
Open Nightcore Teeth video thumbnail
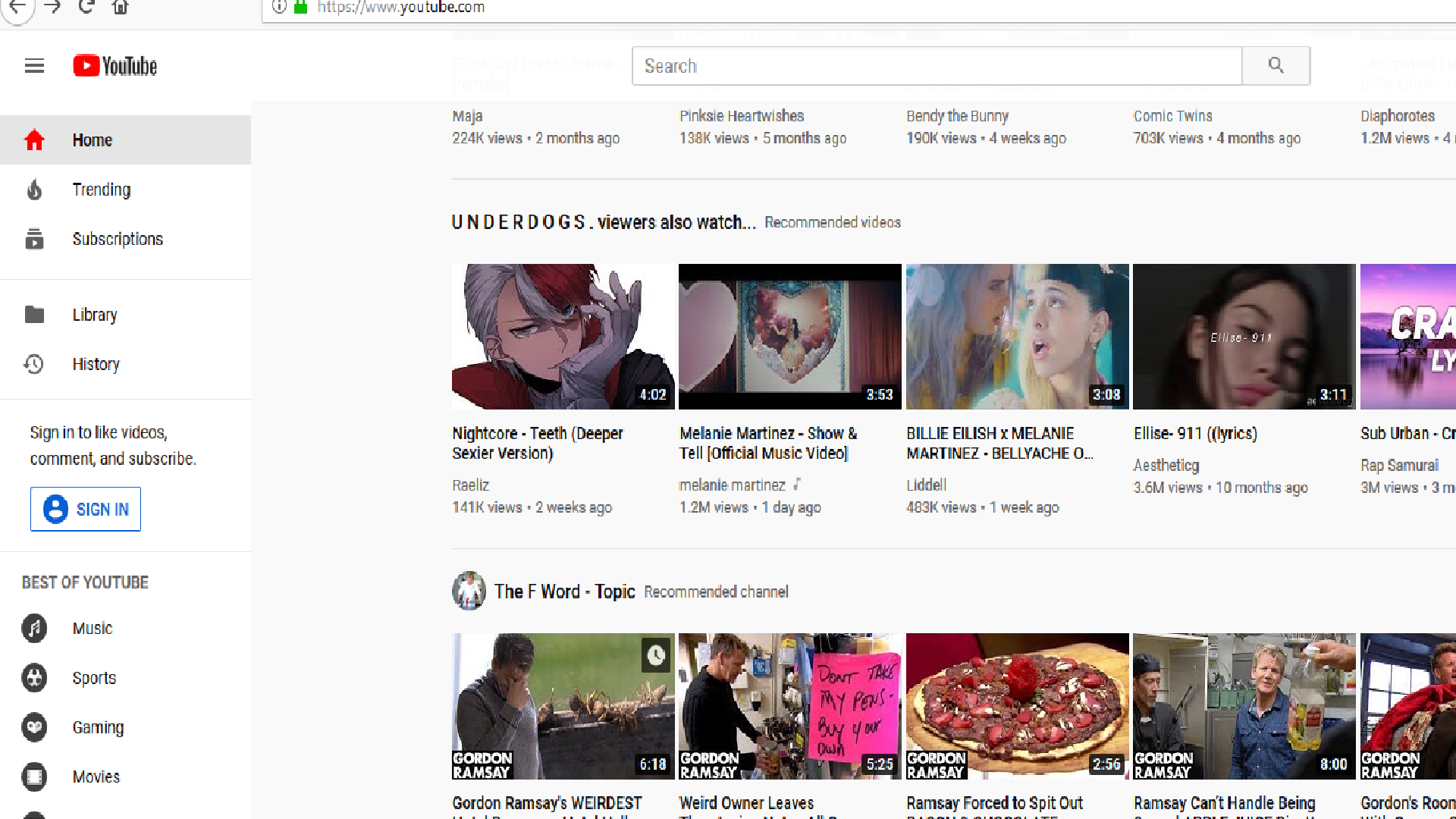coord(563,337)
